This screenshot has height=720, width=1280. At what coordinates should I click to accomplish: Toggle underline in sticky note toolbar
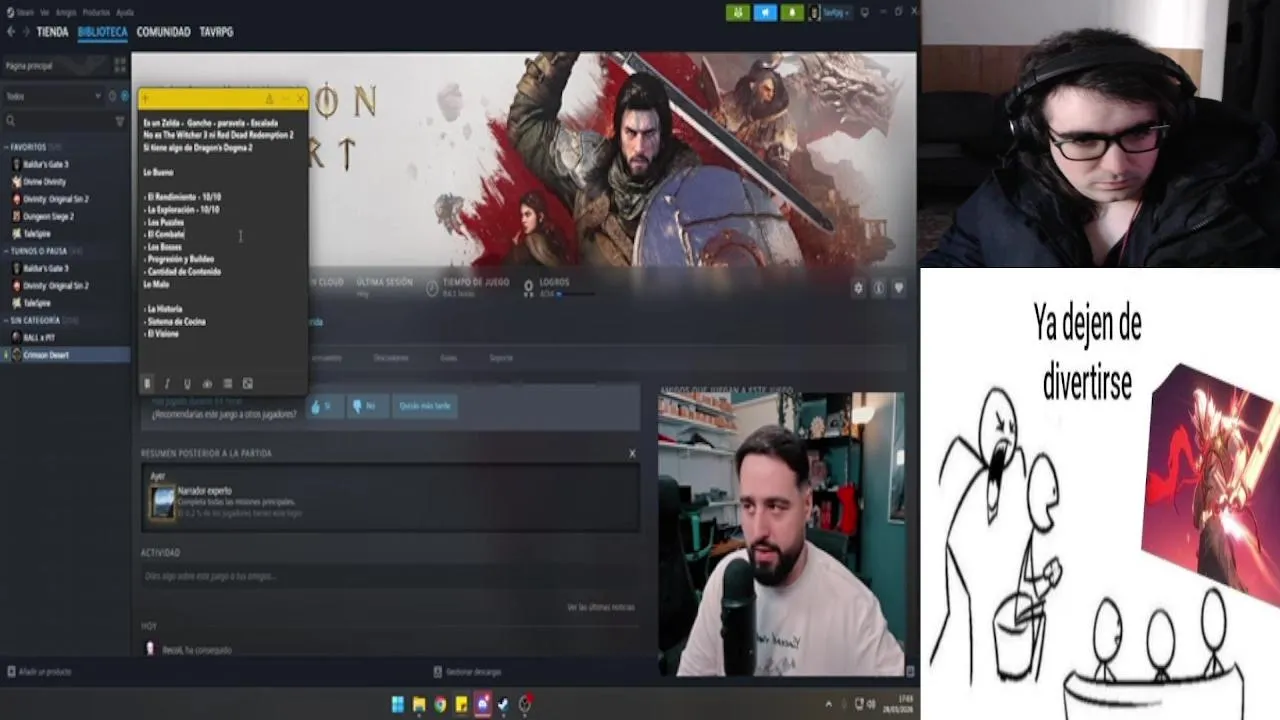click(x=187, y=384)
